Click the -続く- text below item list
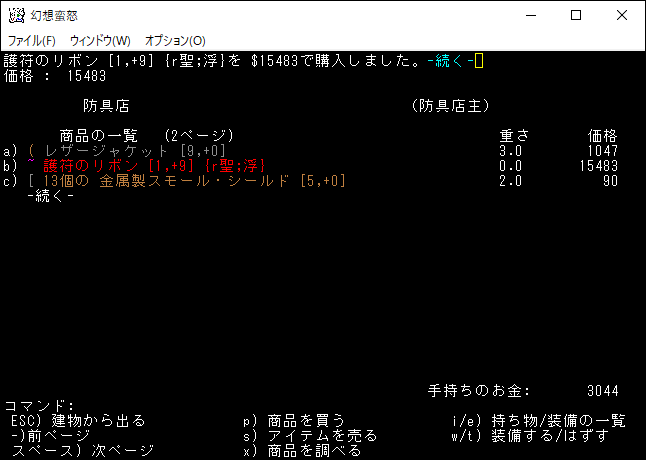The width and height of the screenshot is (646, 460). (51, 196)
